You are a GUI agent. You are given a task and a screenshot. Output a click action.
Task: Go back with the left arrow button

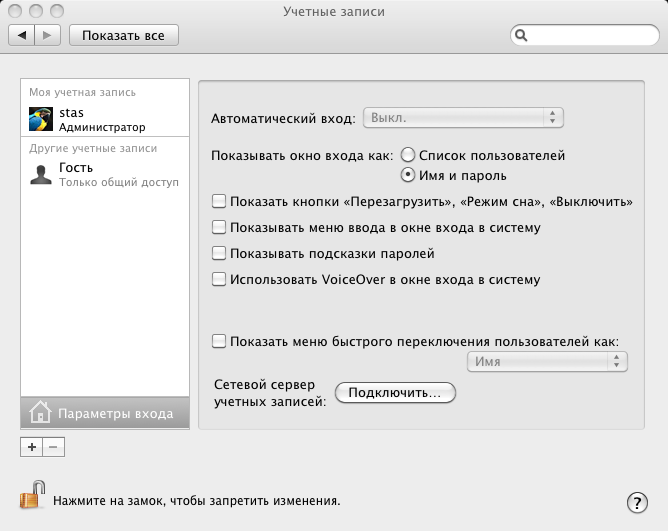(23, 35)
